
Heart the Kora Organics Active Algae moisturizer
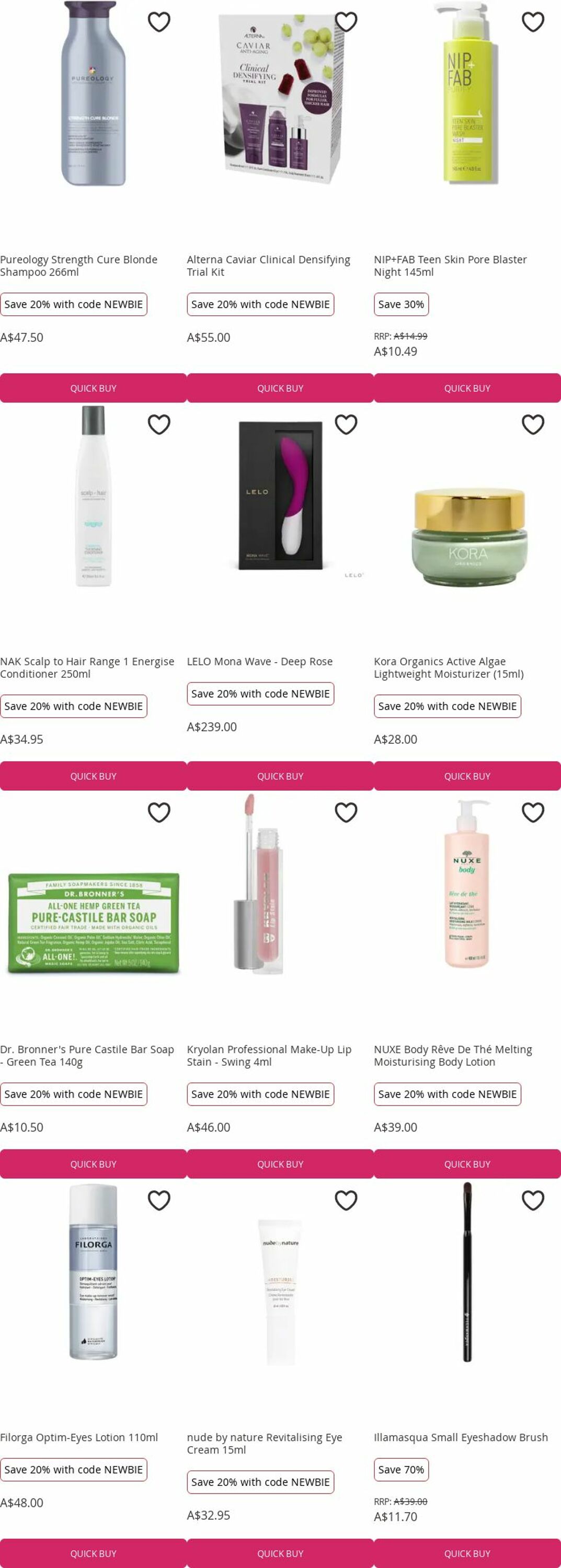[x=533, y=424]
